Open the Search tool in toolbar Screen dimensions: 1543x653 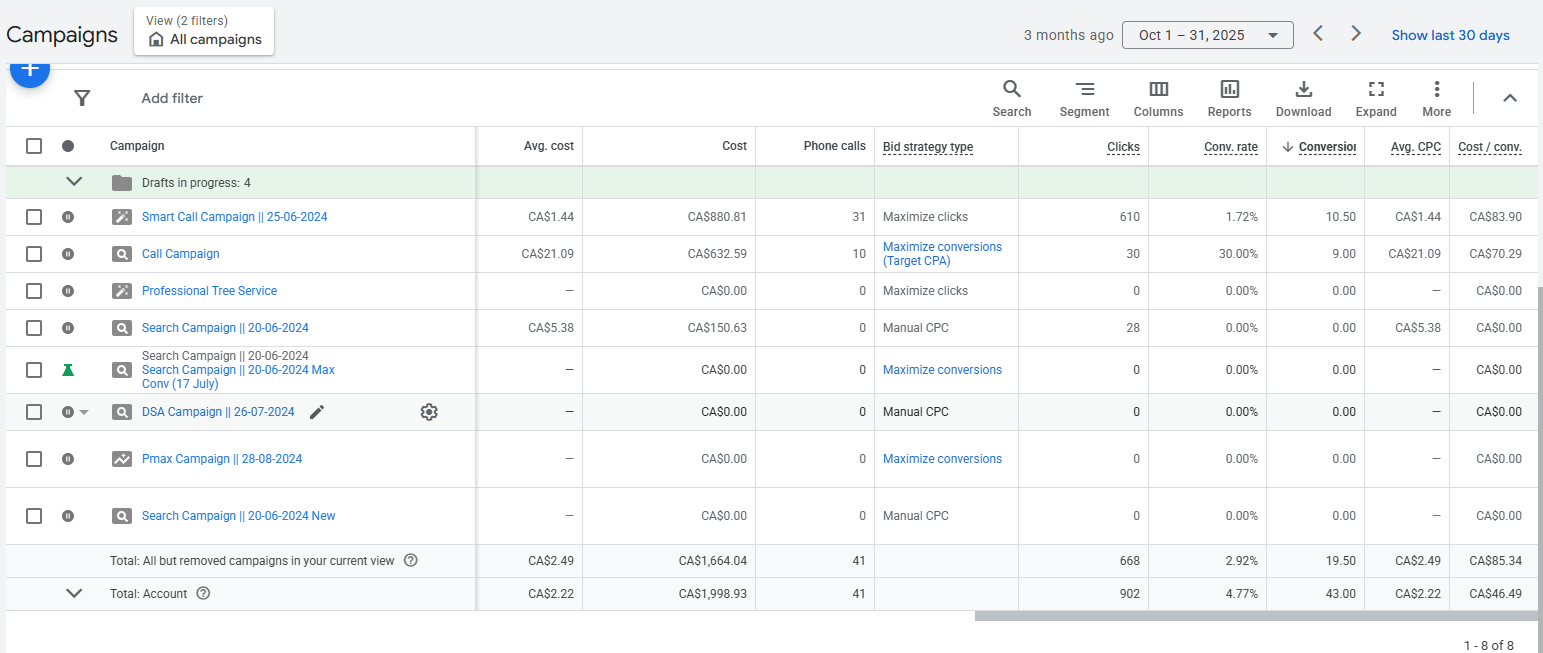[1011, 98]
